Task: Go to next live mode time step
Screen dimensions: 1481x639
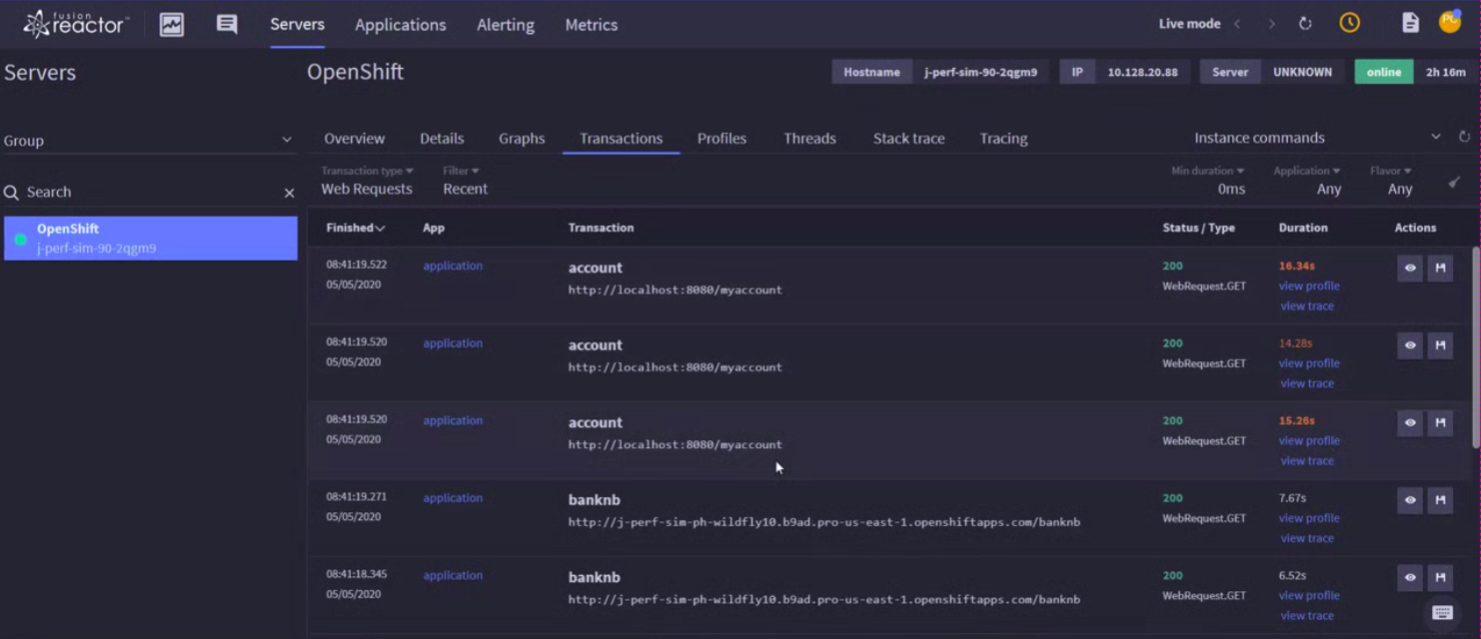Action: (x=1271, y=24)
